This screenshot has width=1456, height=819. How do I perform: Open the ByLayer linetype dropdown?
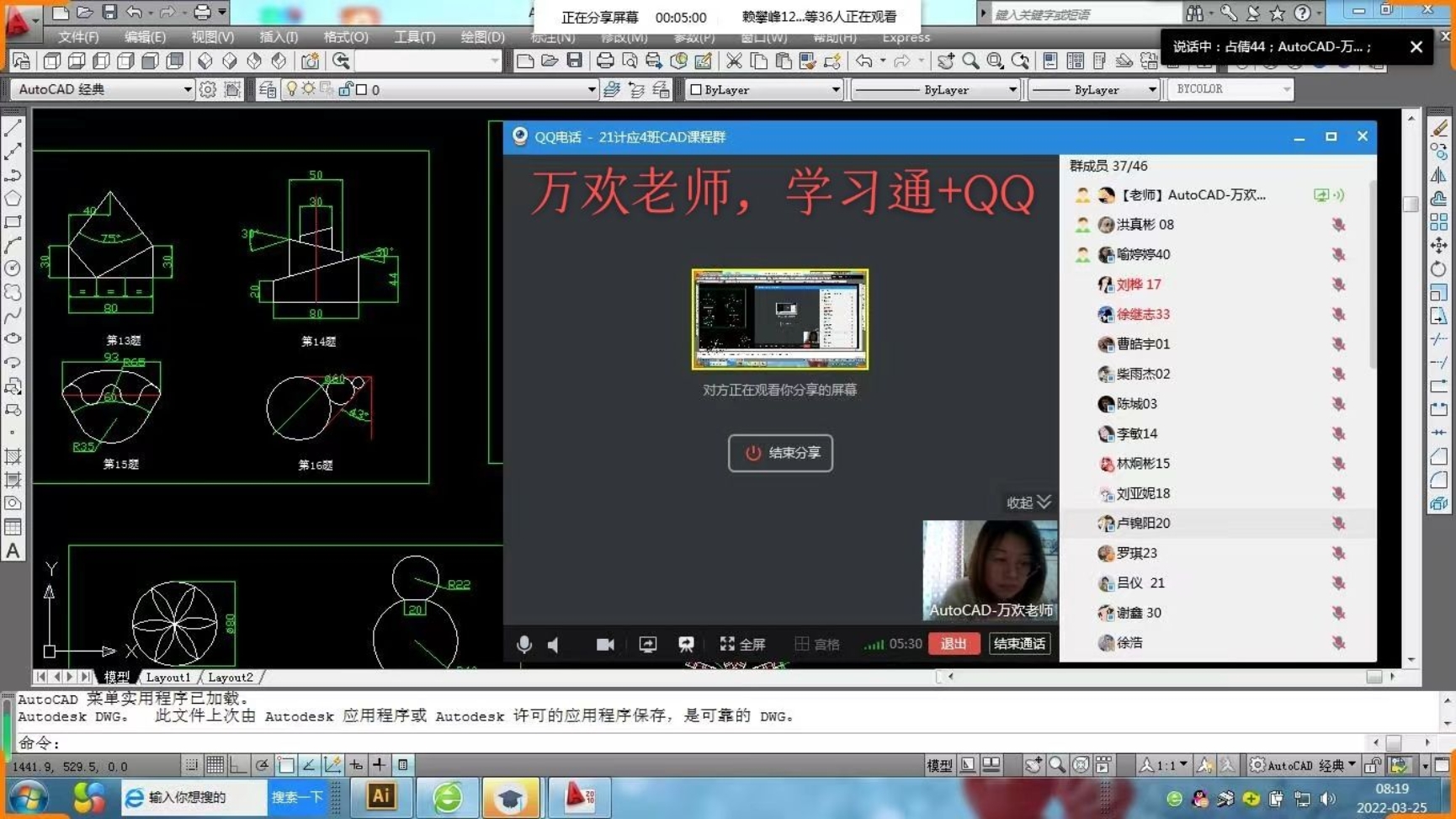[x=936, y=89]
